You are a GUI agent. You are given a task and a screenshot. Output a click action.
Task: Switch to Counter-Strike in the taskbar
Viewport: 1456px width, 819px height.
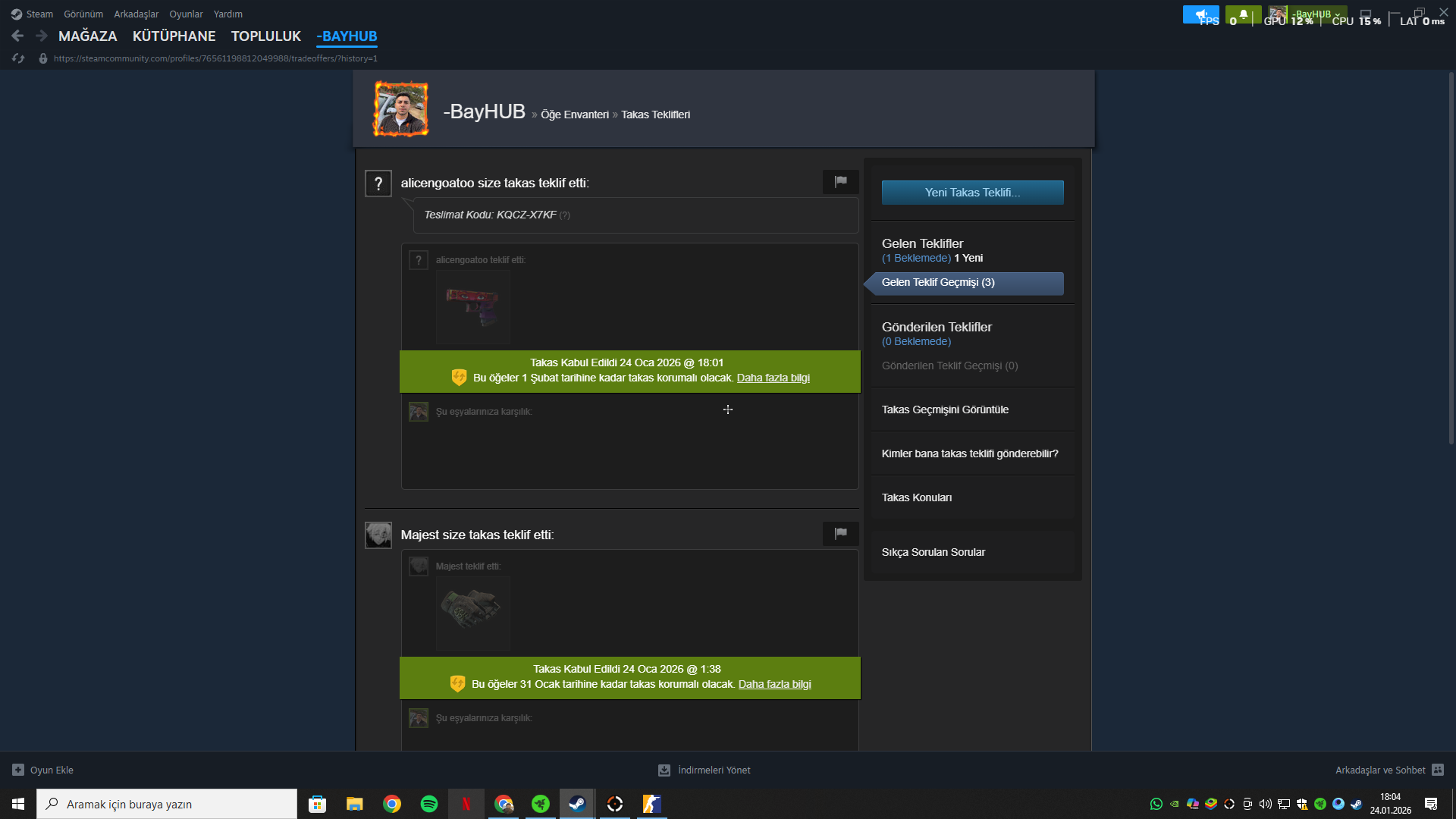tap(652, 804)
